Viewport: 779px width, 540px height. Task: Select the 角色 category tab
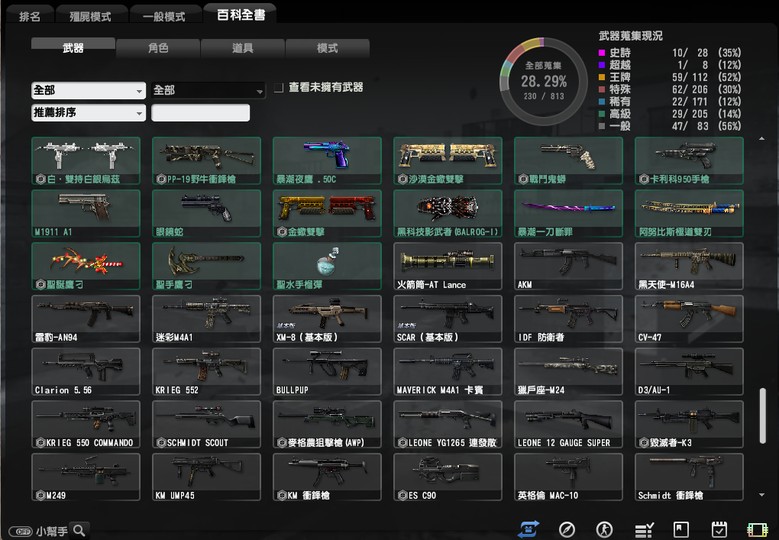(x=158, y=47)
